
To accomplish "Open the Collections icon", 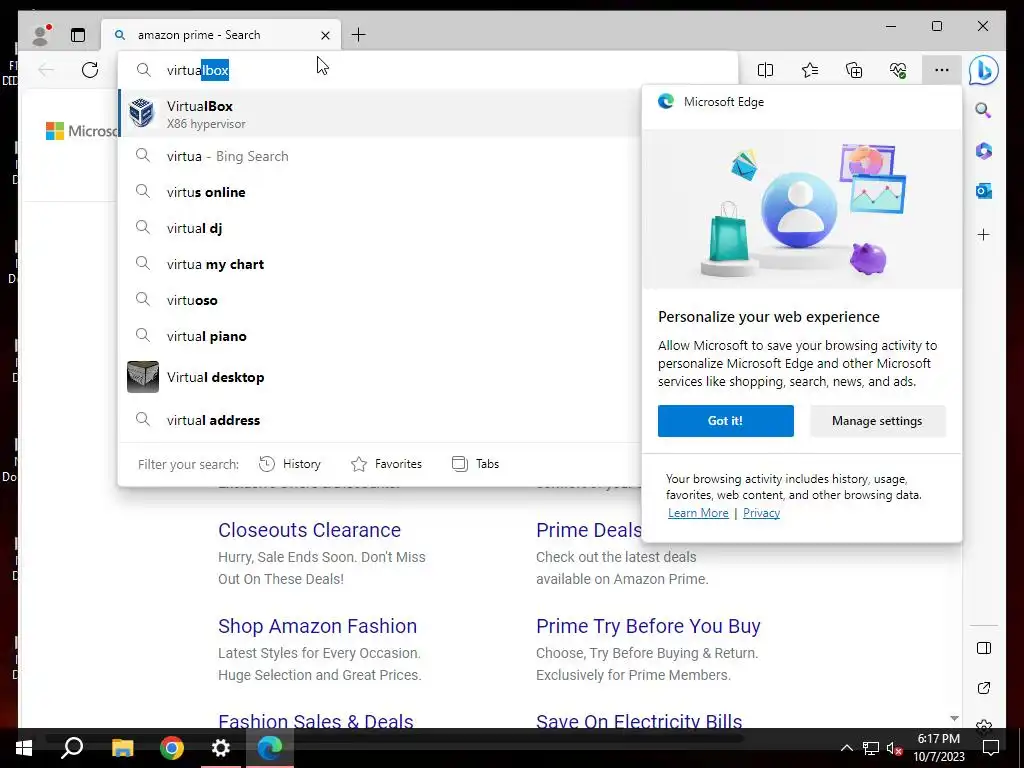I will [x=854, y=70].
